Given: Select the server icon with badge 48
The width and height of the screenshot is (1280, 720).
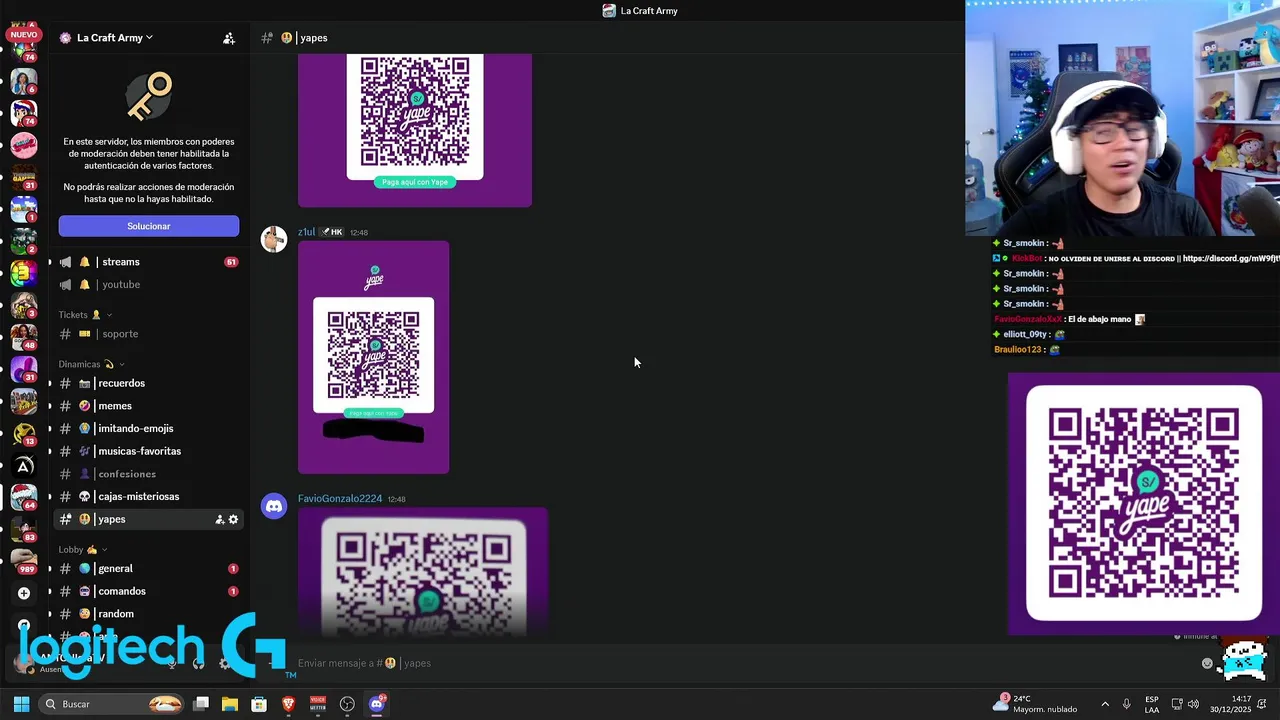Looking at the screenshot, I should pos(24,337).
